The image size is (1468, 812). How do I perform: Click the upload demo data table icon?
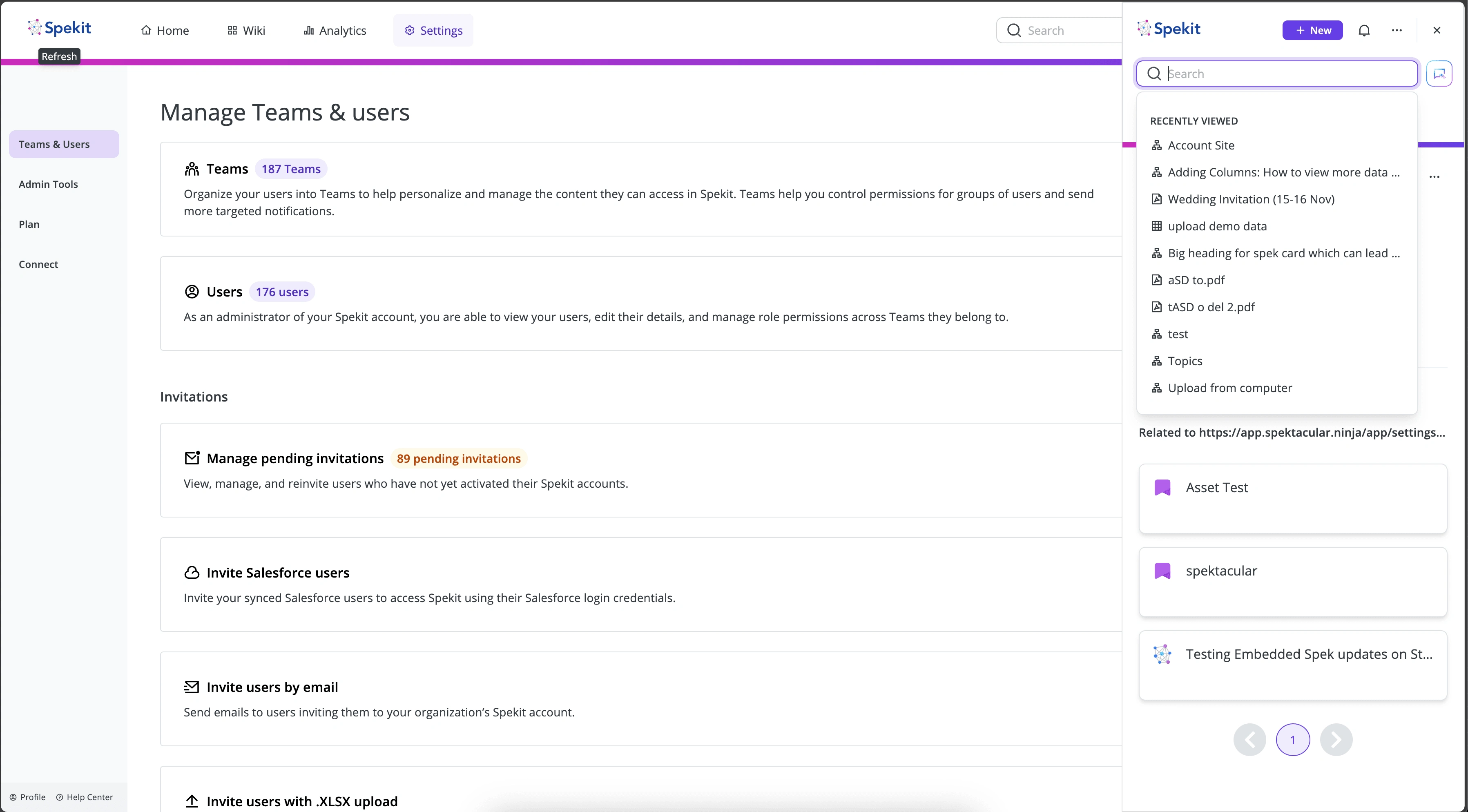tap(1156, 226)
